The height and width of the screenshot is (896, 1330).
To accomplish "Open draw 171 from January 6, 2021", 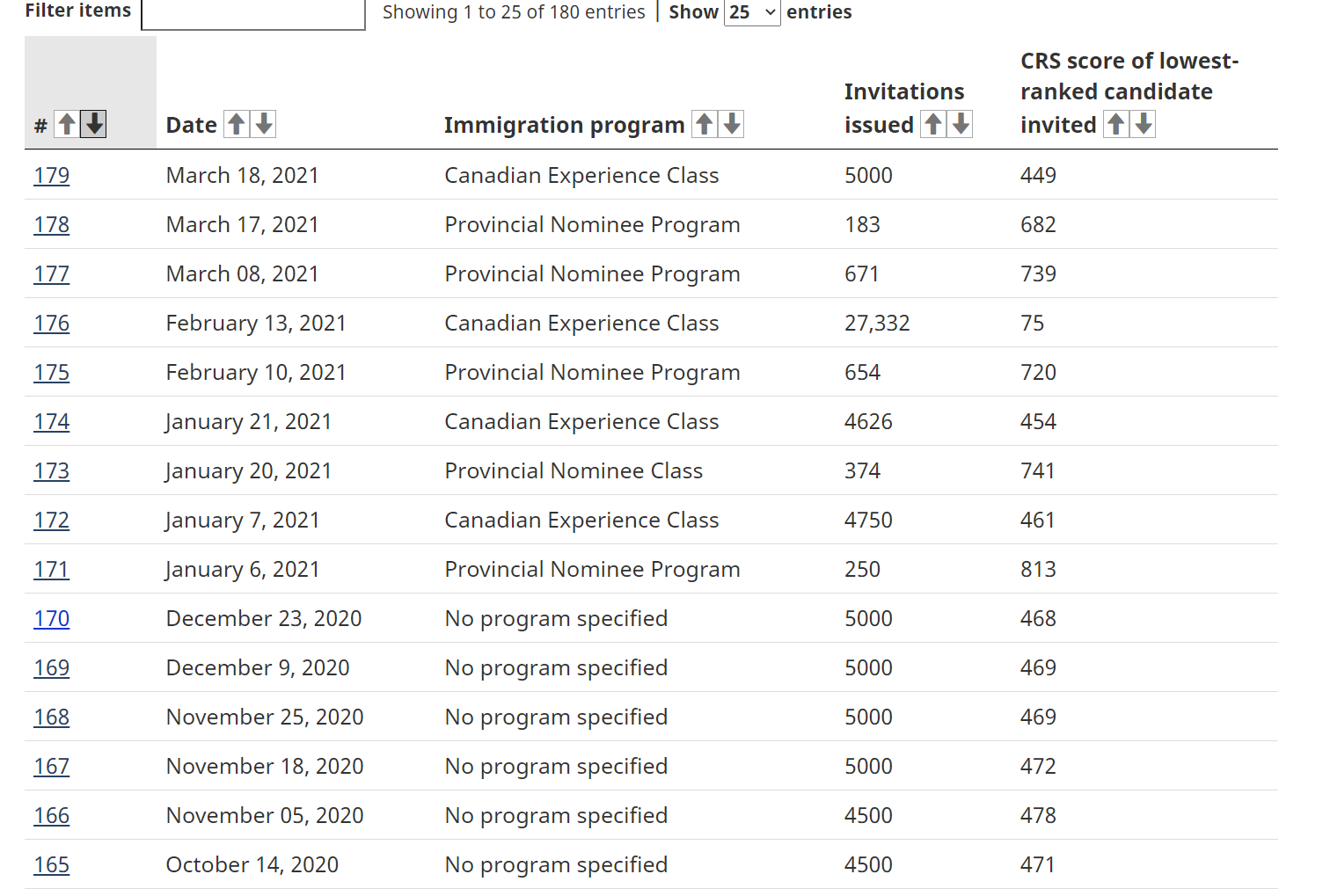I will 52,569.
